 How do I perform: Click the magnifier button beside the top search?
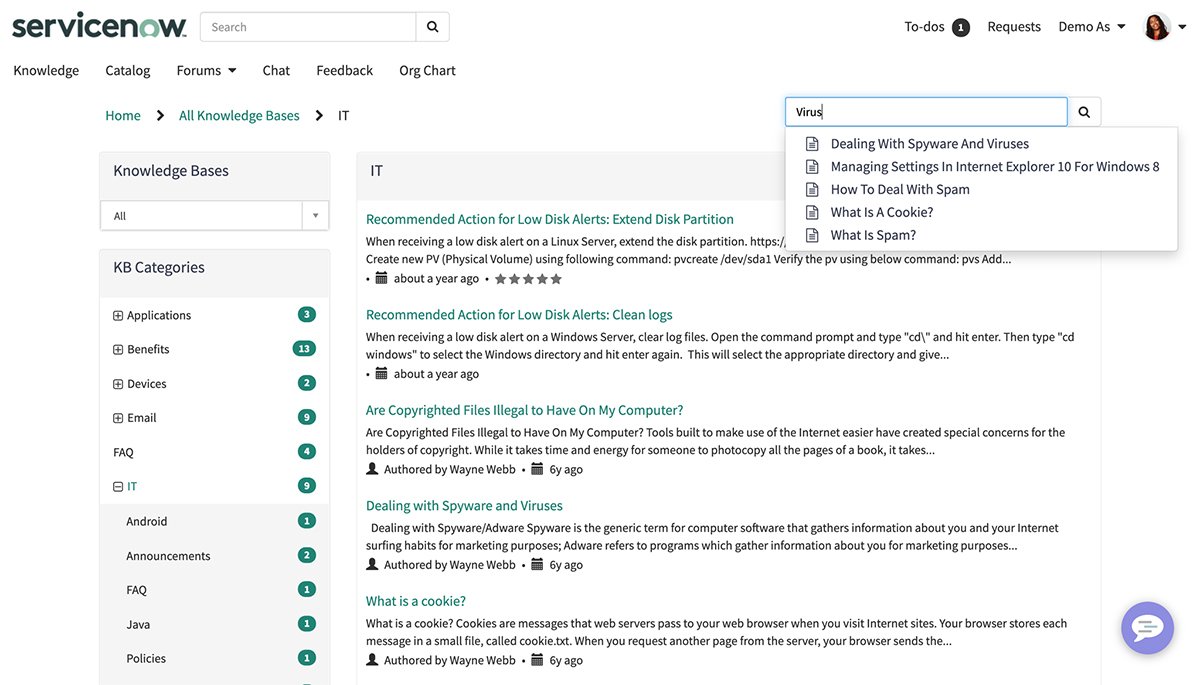[432, 27]
